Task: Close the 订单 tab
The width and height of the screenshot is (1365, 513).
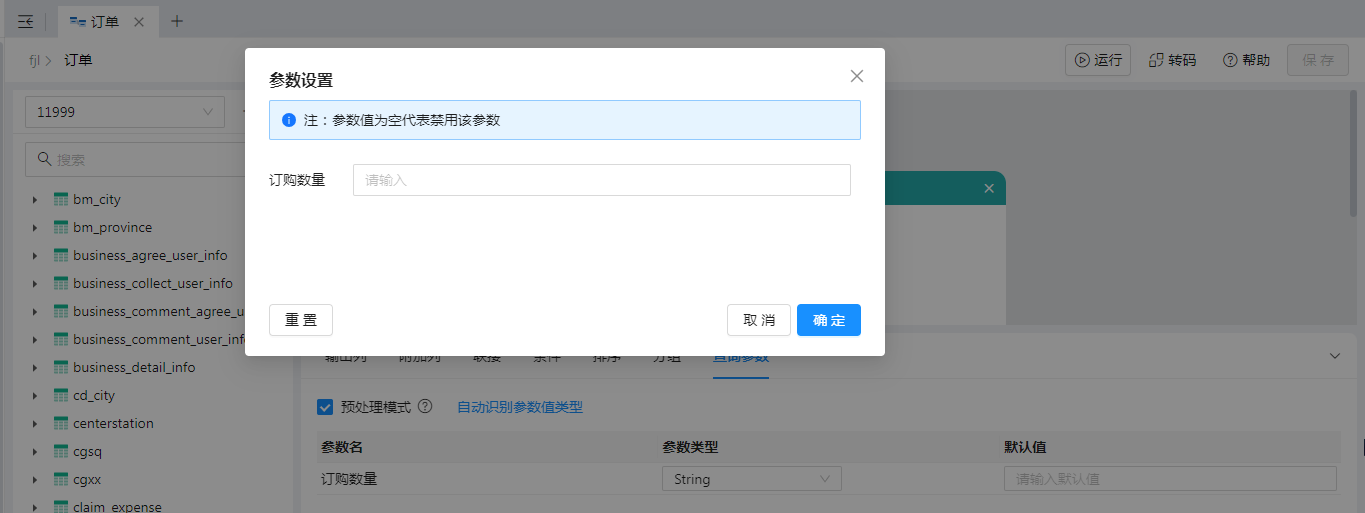Action: [x=139, y=21]
